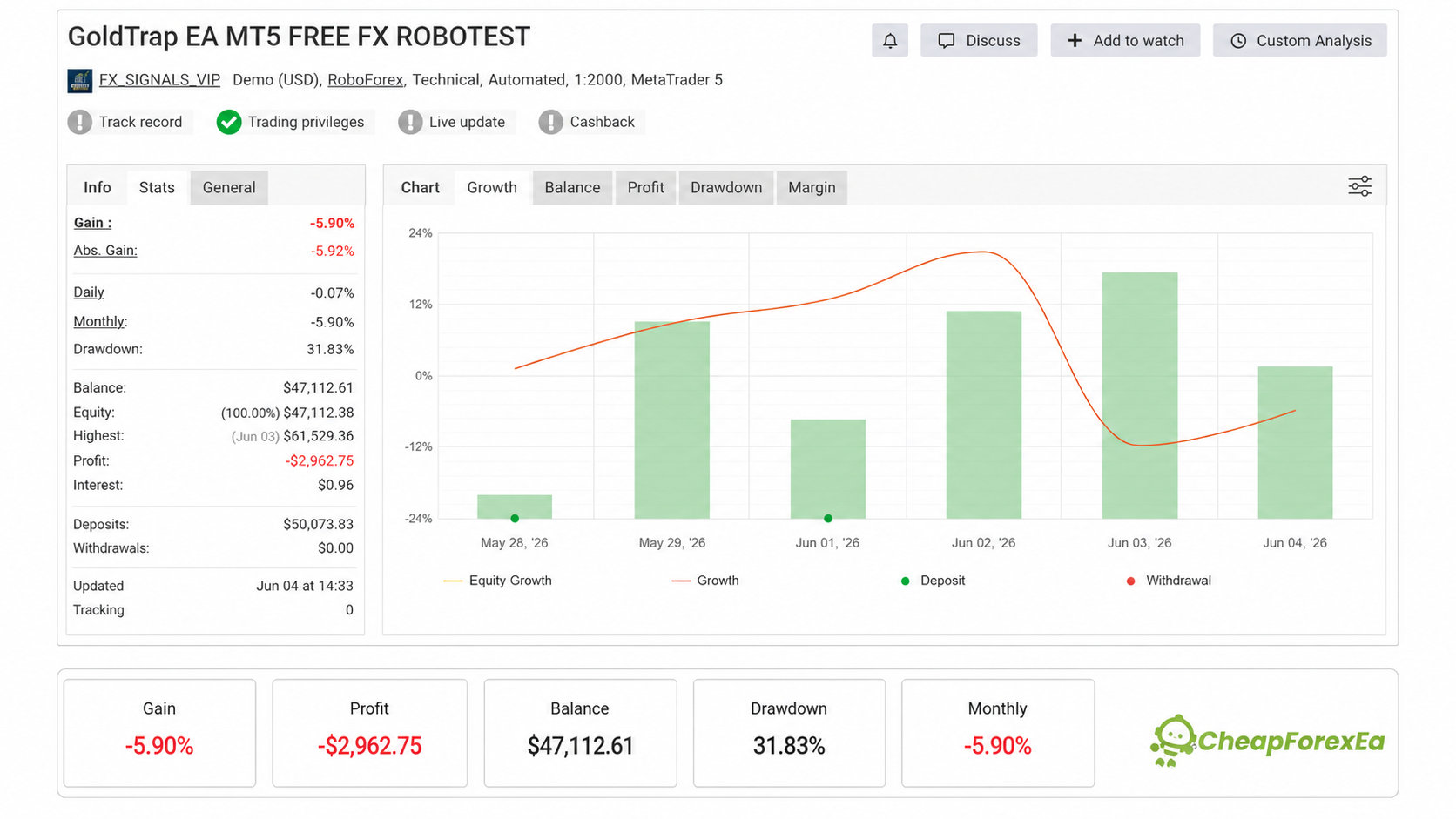
Task: Click the bell notification icon
Action: click(890, 41)
